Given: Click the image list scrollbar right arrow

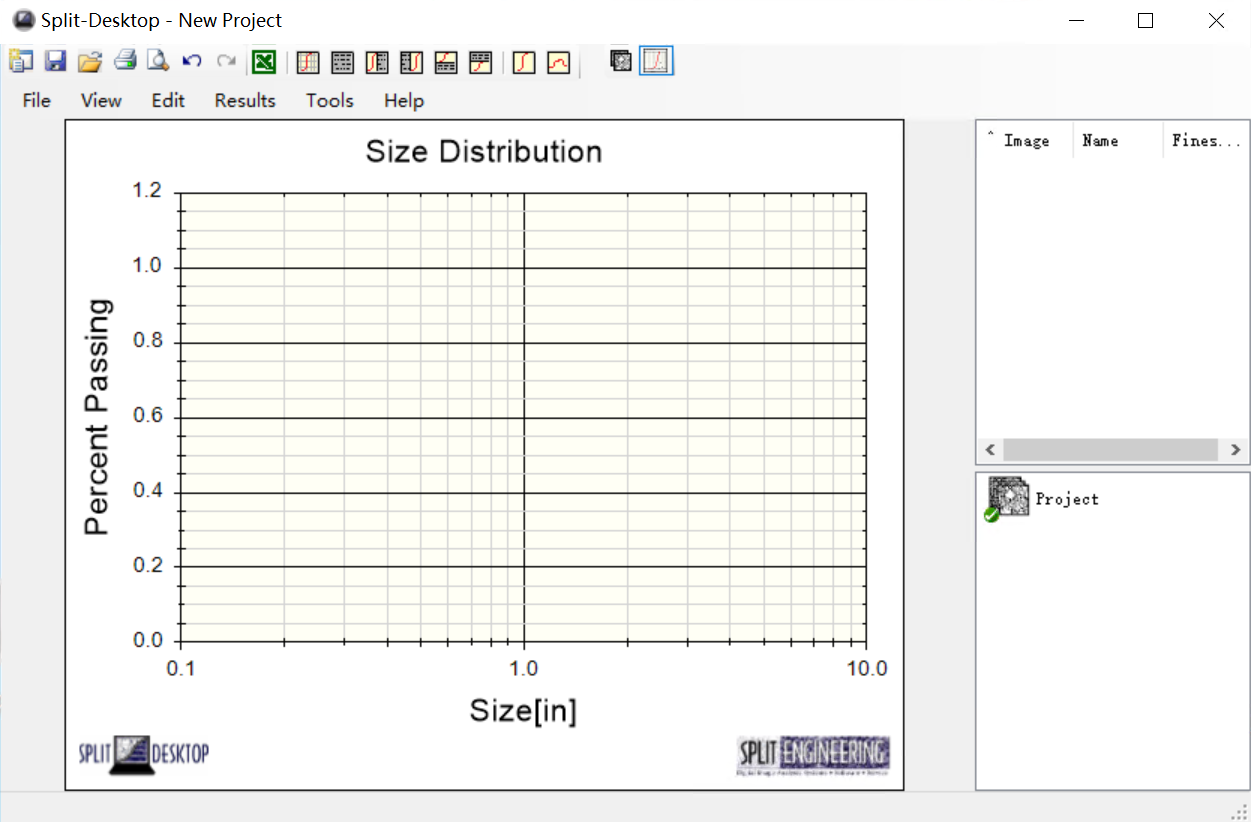Looking at the screenshot, I should click(x=1236, y=450).
